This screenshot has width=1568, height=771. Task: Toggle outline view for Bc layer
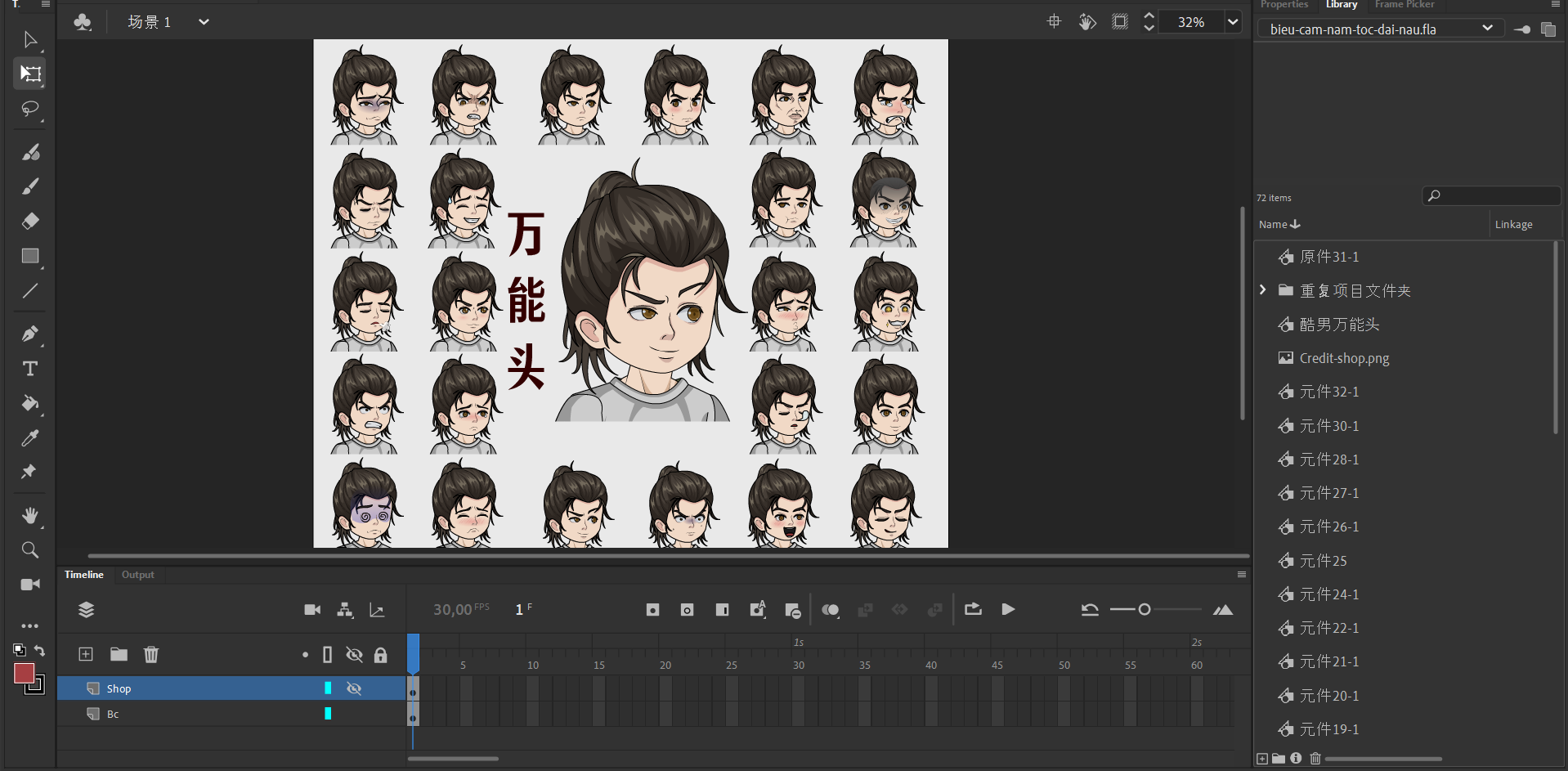328,714
